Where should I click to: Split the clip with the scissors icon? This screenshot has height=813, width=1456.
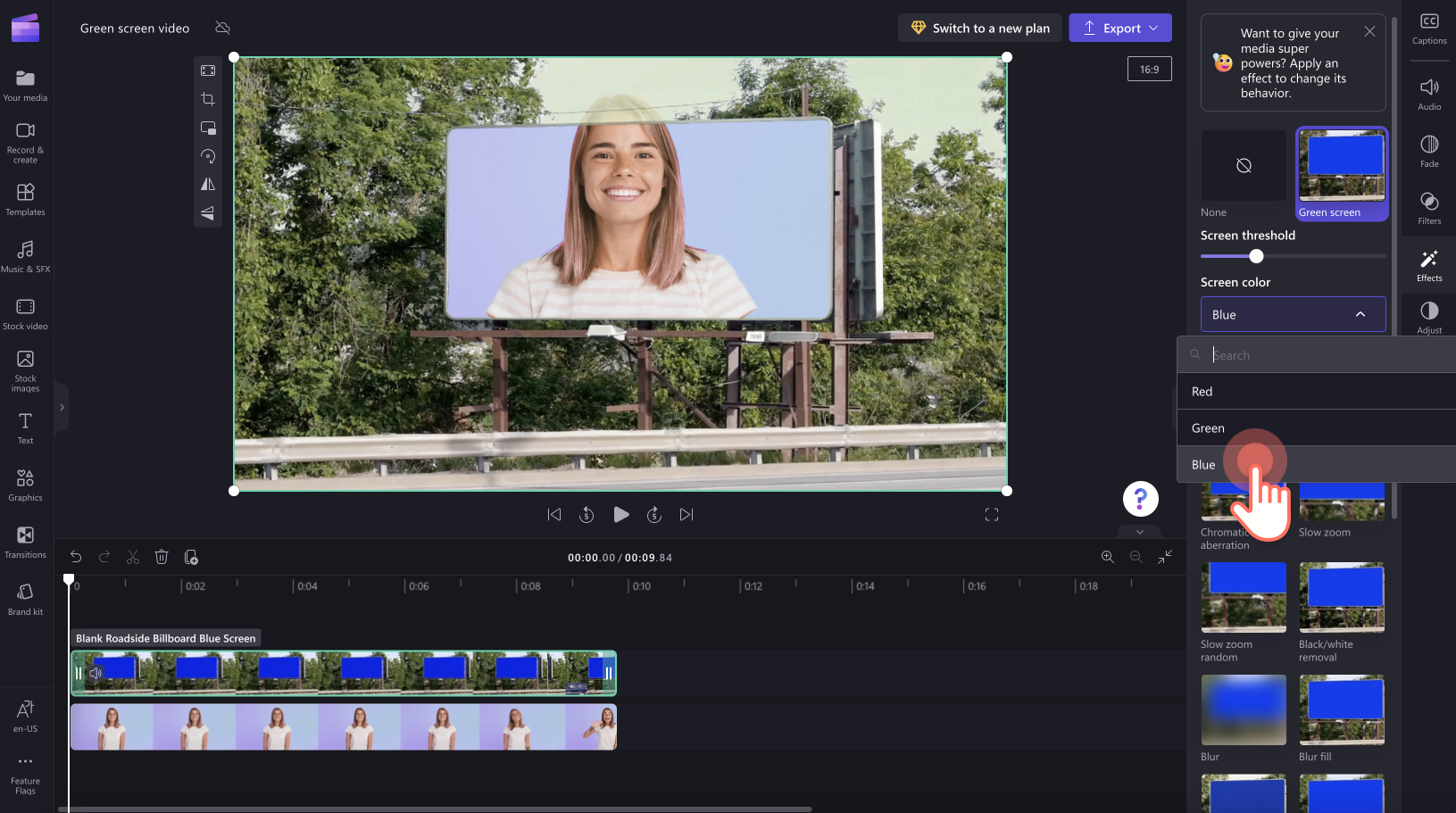133,557
